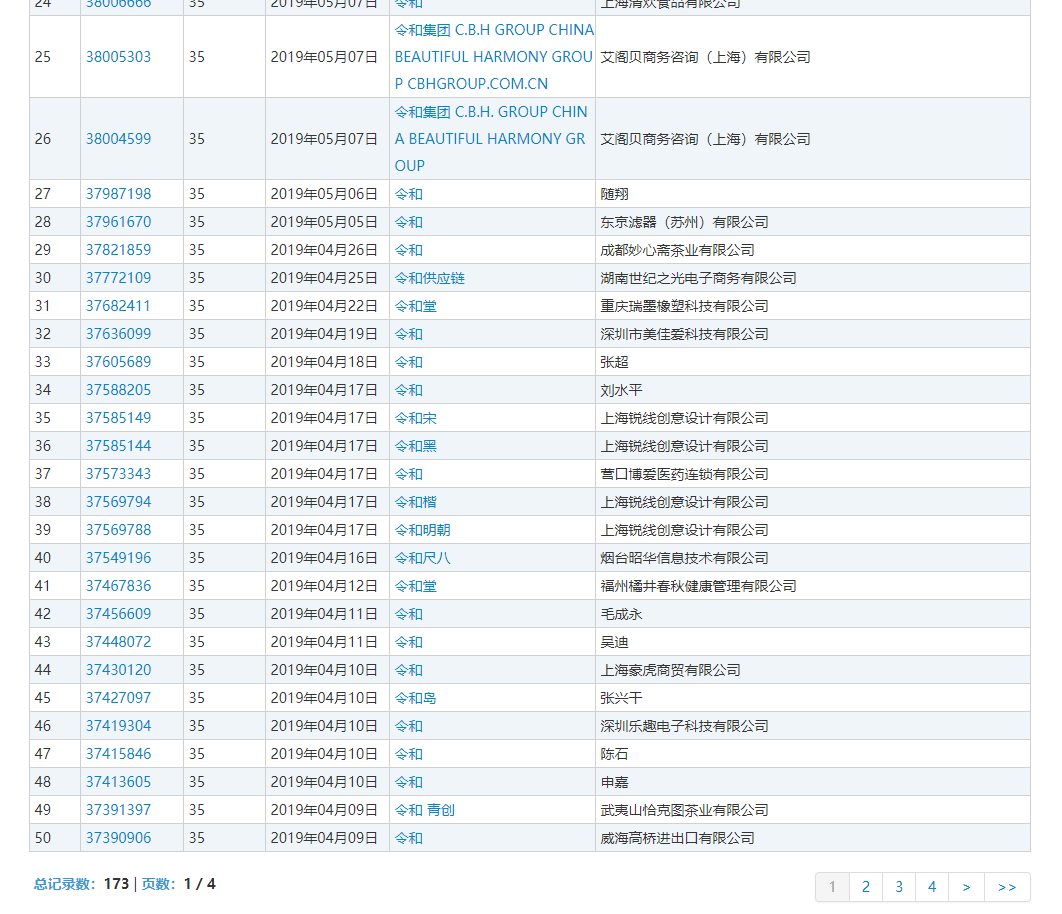Select current page 1 pagination button
This screenshot has height=914, width=1062.
(833, 887)
